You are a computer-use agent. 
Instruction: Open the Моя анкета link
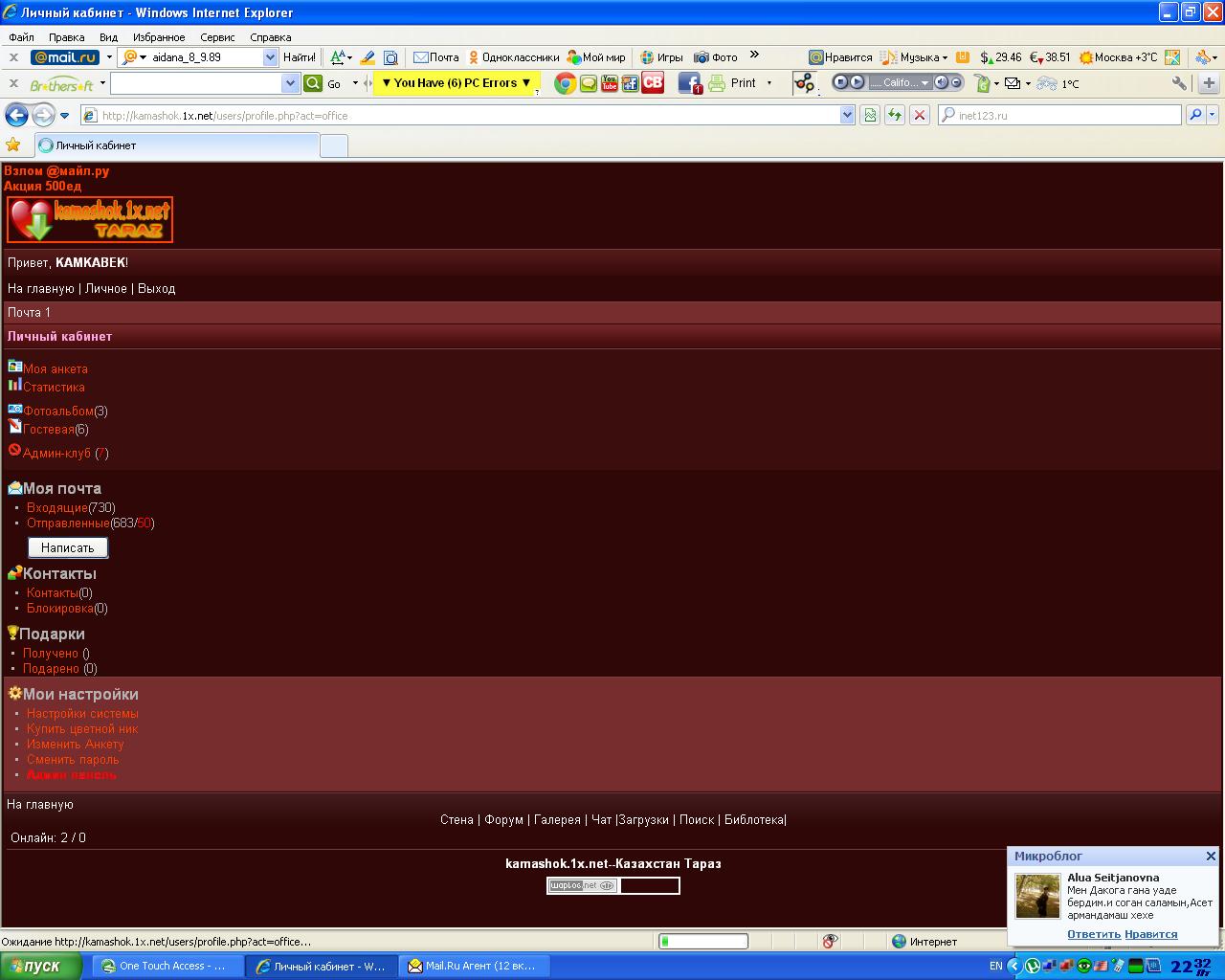[56, 369]
